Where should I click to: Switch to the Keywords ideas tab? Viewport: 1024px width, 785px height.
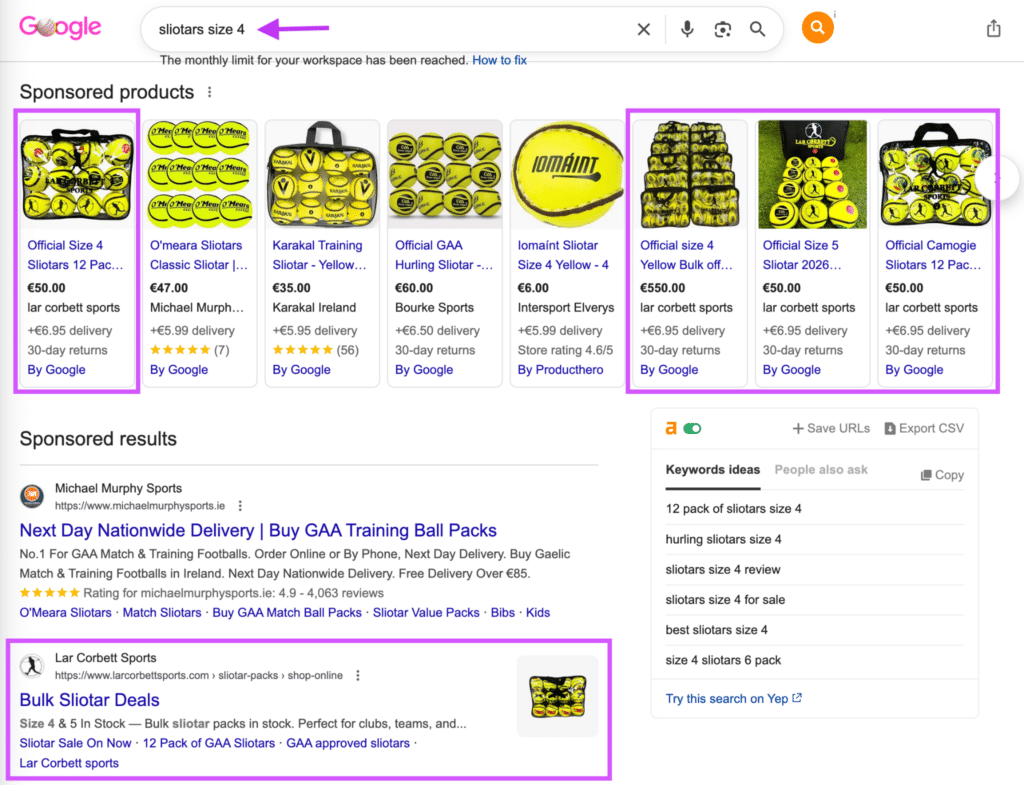coord(712,470)
